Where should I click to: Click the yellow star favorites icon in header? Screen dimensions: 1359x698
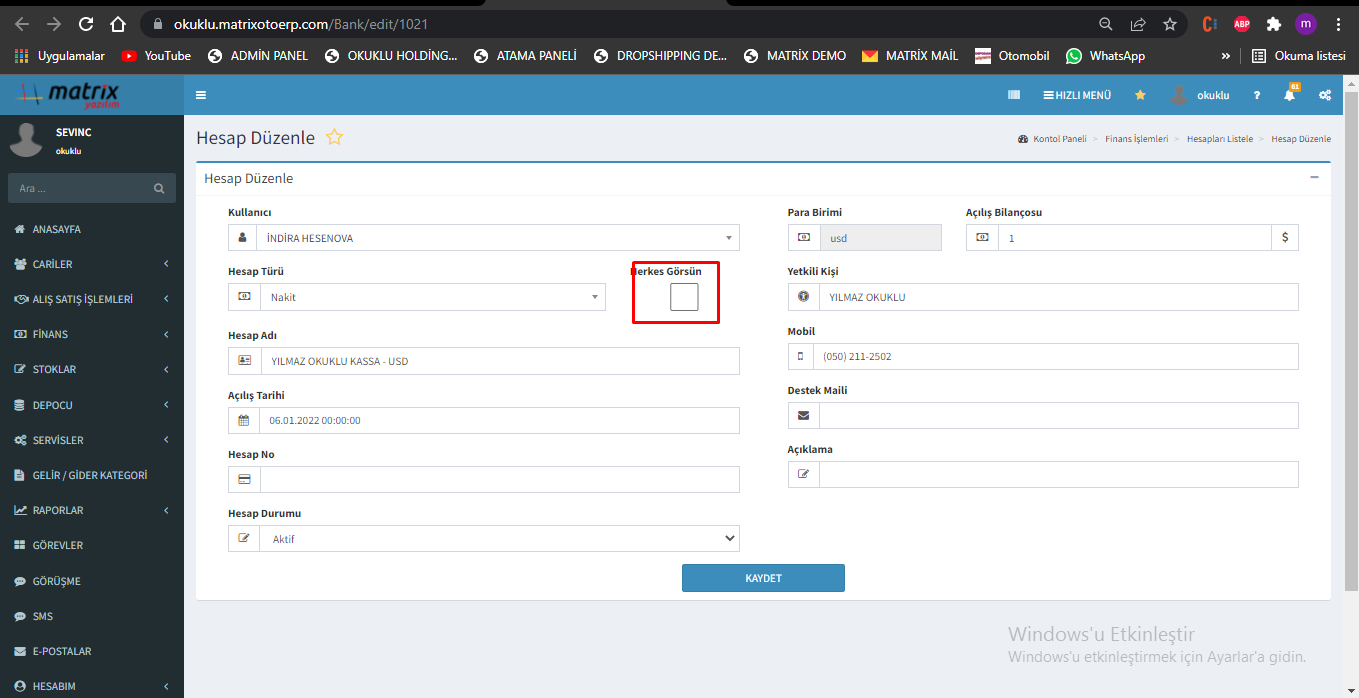[x=1140, y=95]
